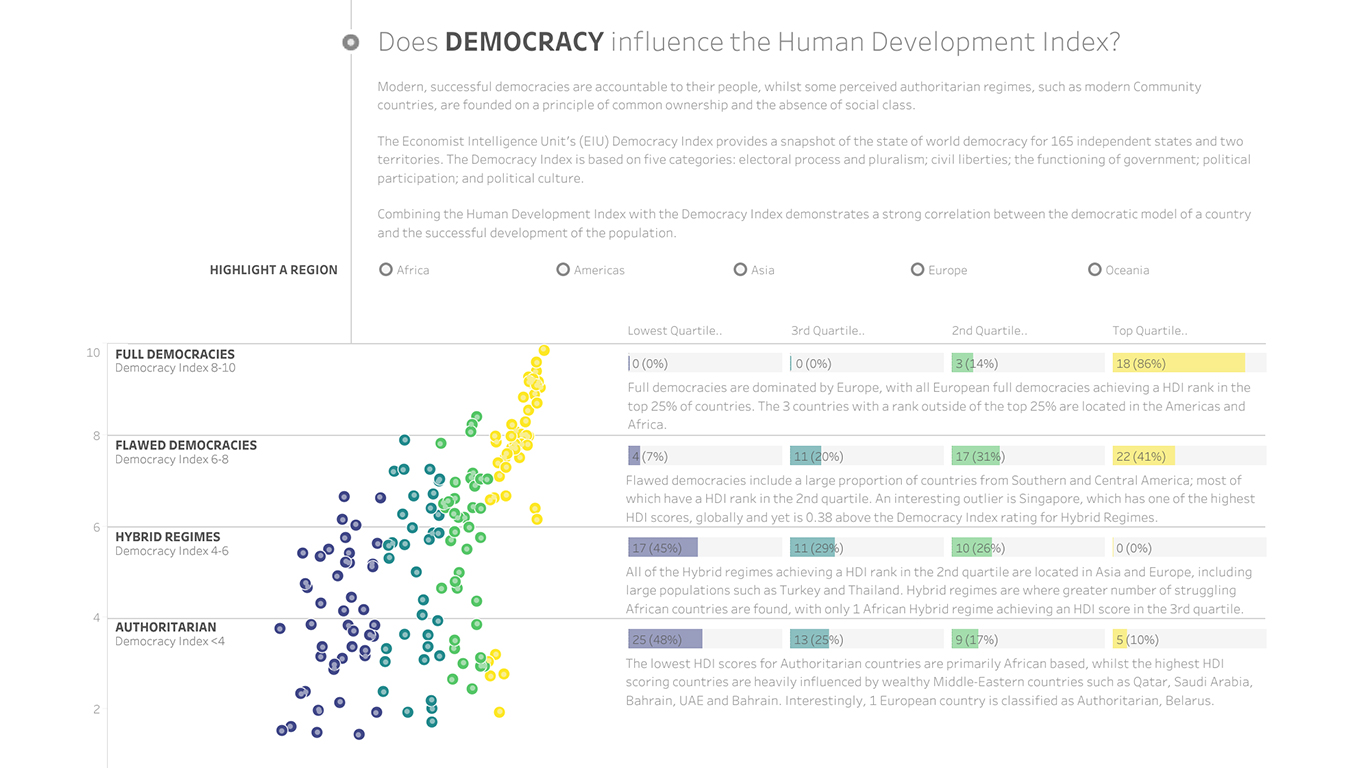1360x768 pixels.
Task: Enable the Oceania region highlight
Action: click(x=1095, y=270)
